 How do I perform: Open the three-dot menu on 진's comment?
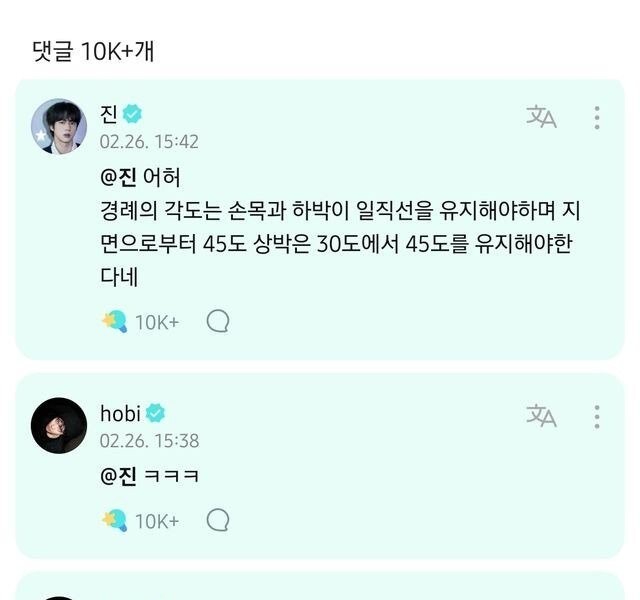597,117
